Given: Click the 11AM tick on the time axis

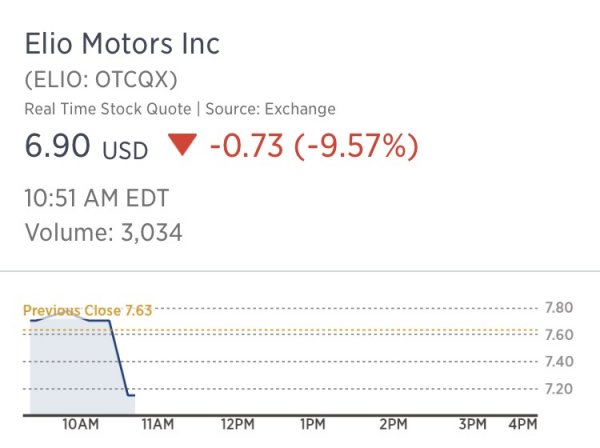Looking at the screenshot, I should pos(157,425).
